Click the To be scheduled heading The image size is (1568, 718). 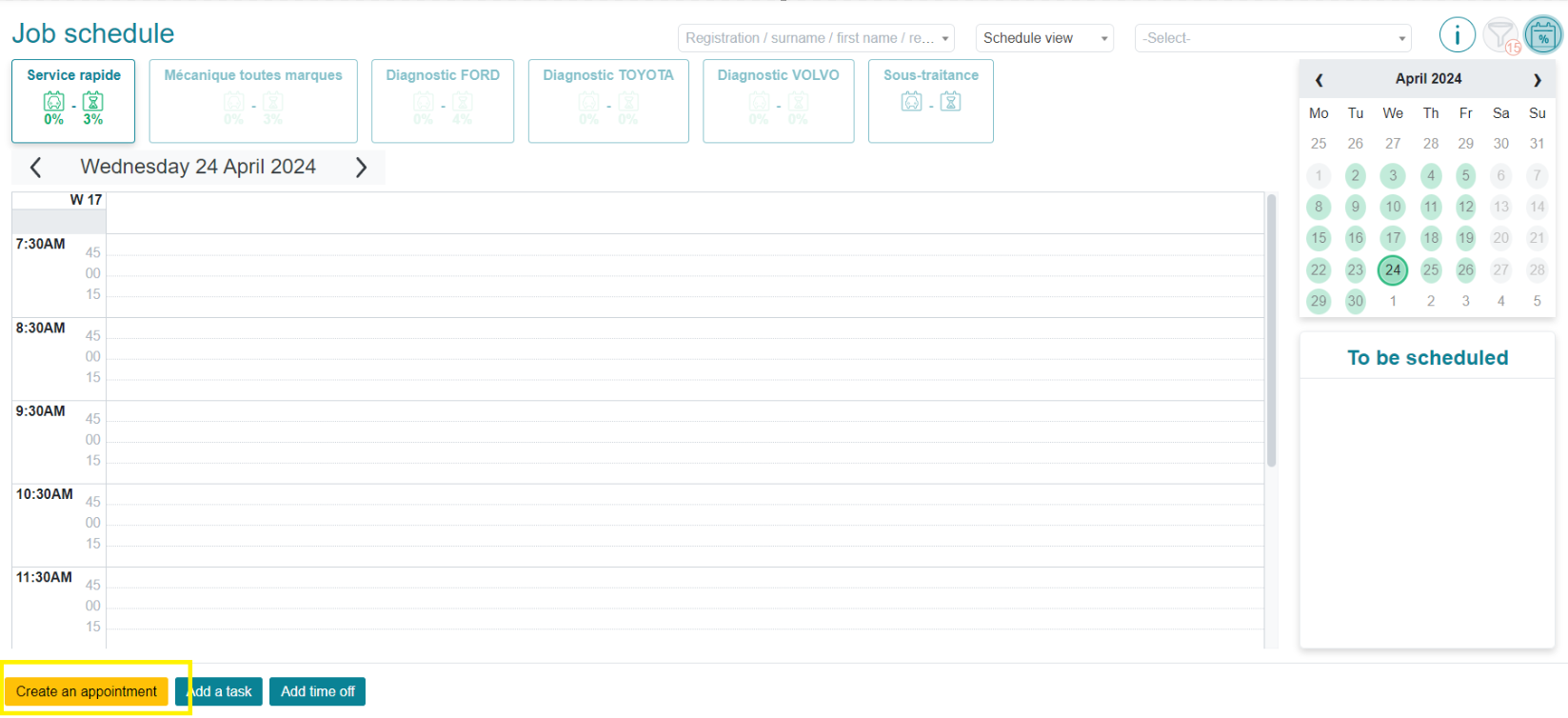(x=1427, y=358)
